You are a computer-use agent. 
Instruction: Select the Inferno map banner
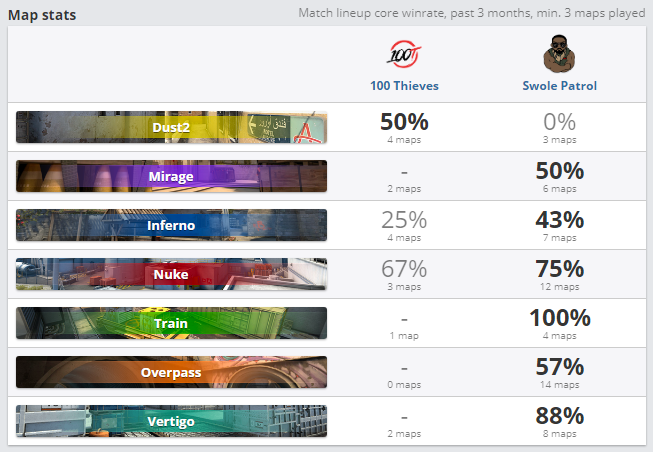(172, 225)
